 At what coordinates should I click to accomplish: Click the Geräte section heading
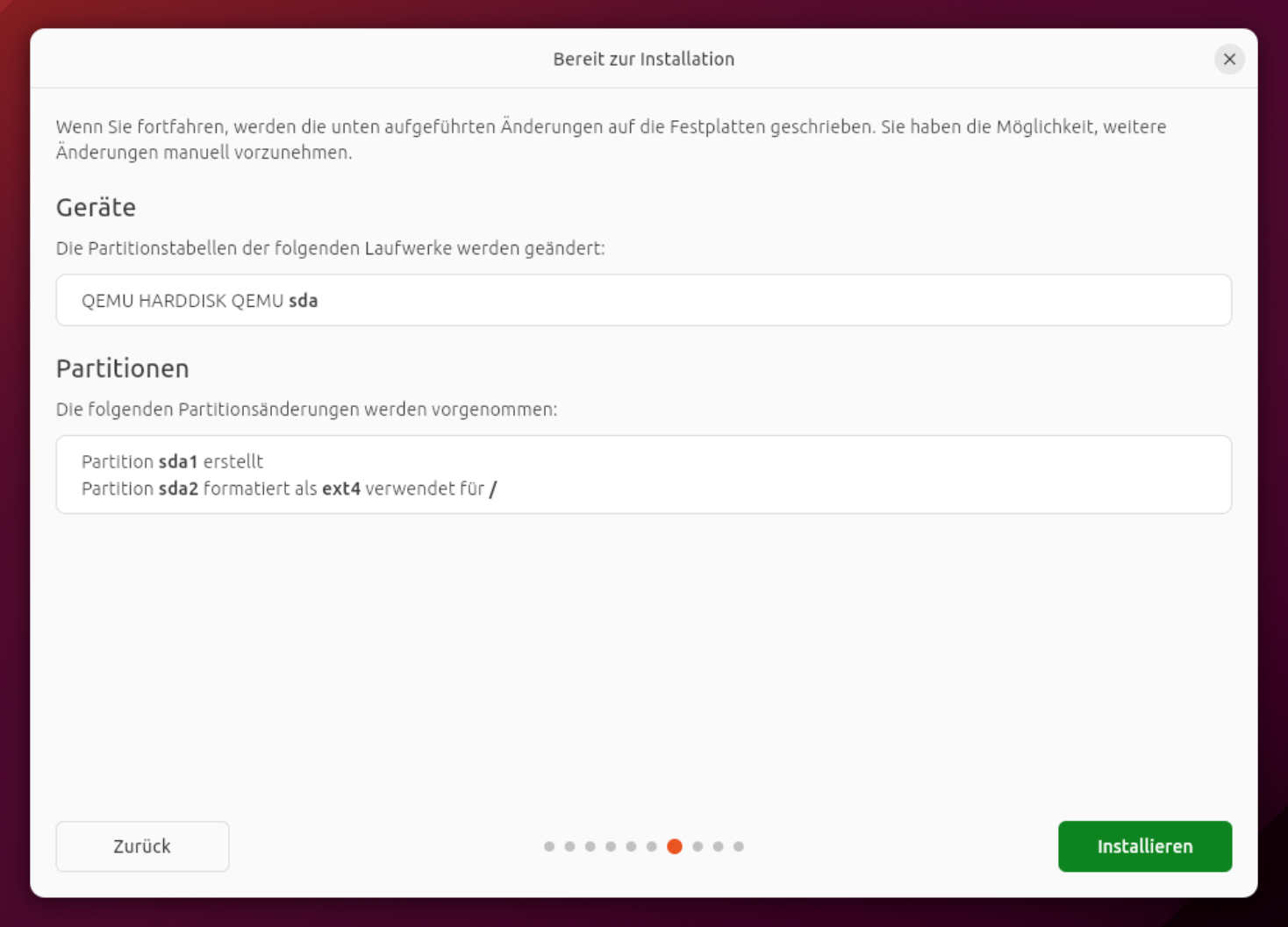pyautogui.click(x=96, y=208)
